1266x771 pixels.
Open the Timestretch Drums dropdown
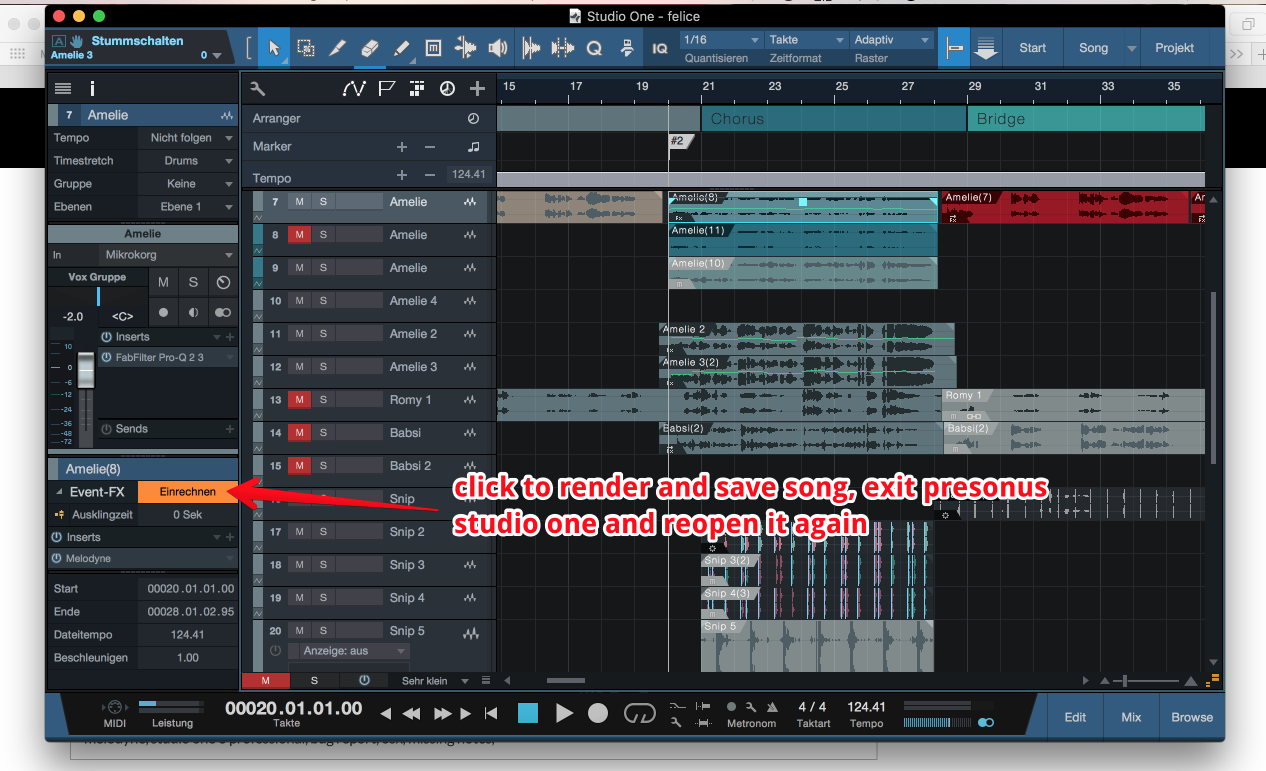[188, 161]
